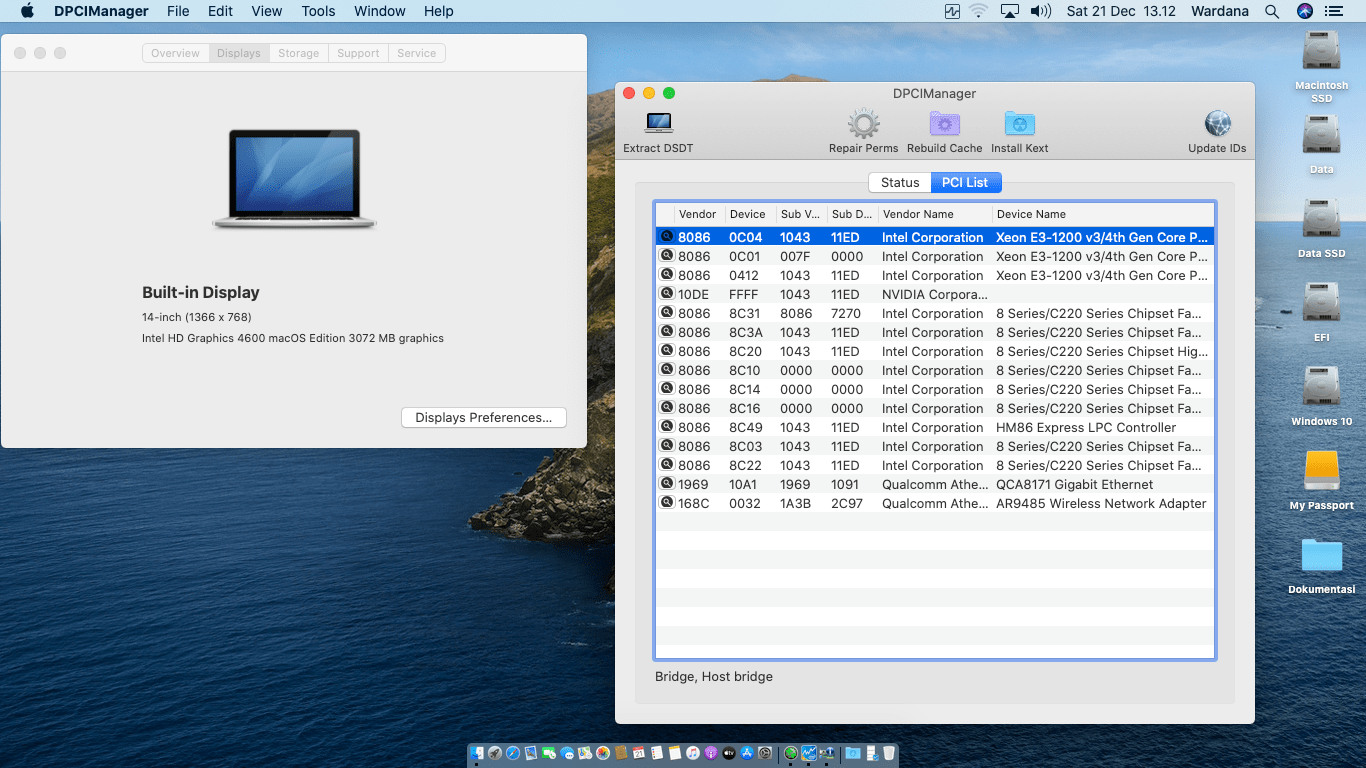Viewport: 1366px width, 768px height.
Task: Select the Overview tab in the display window
Action: (x=175, y=53)
